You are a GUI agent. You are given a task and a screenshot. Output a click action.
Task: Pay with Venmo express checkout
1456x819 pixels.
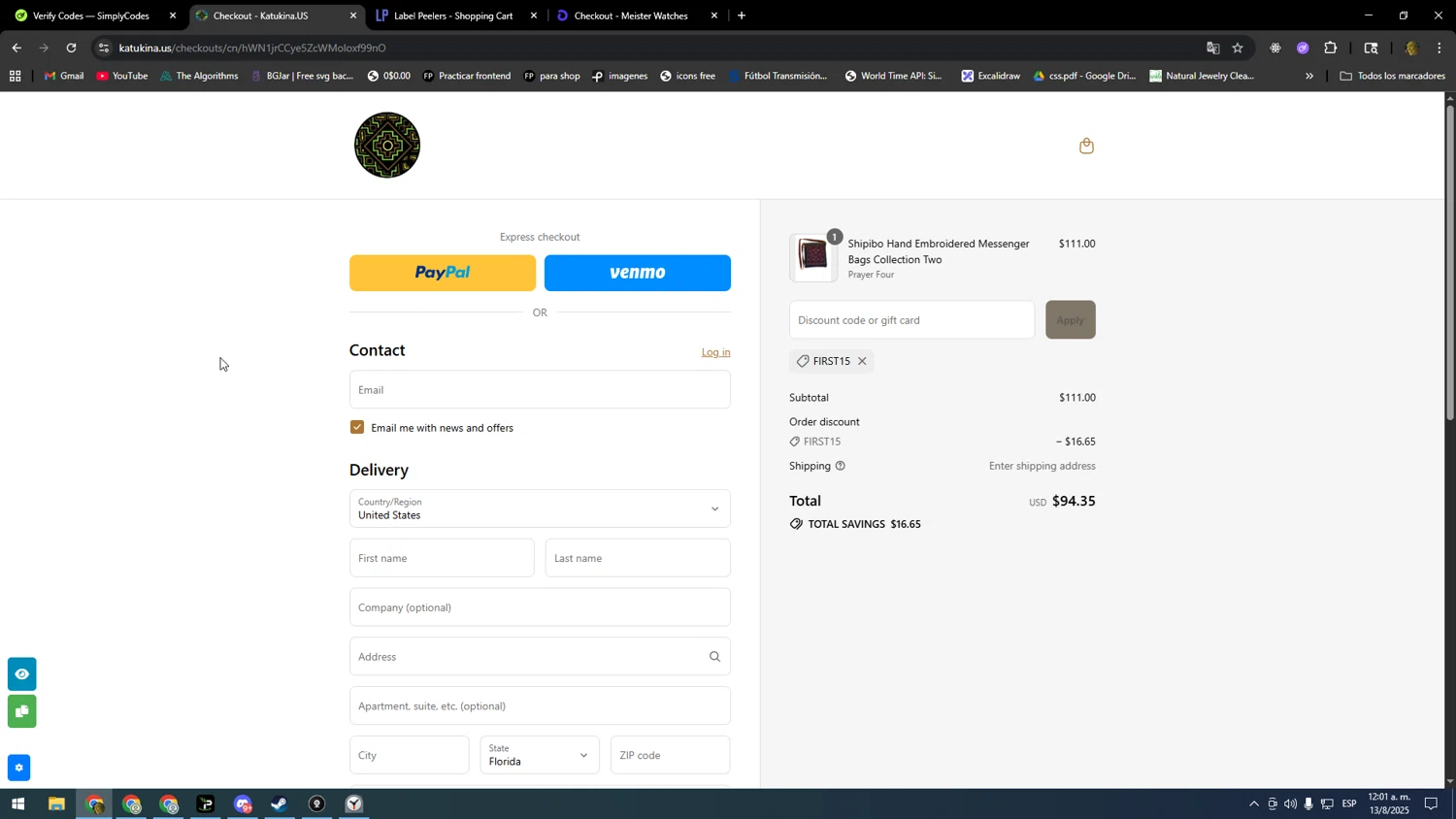coord(638,273)
